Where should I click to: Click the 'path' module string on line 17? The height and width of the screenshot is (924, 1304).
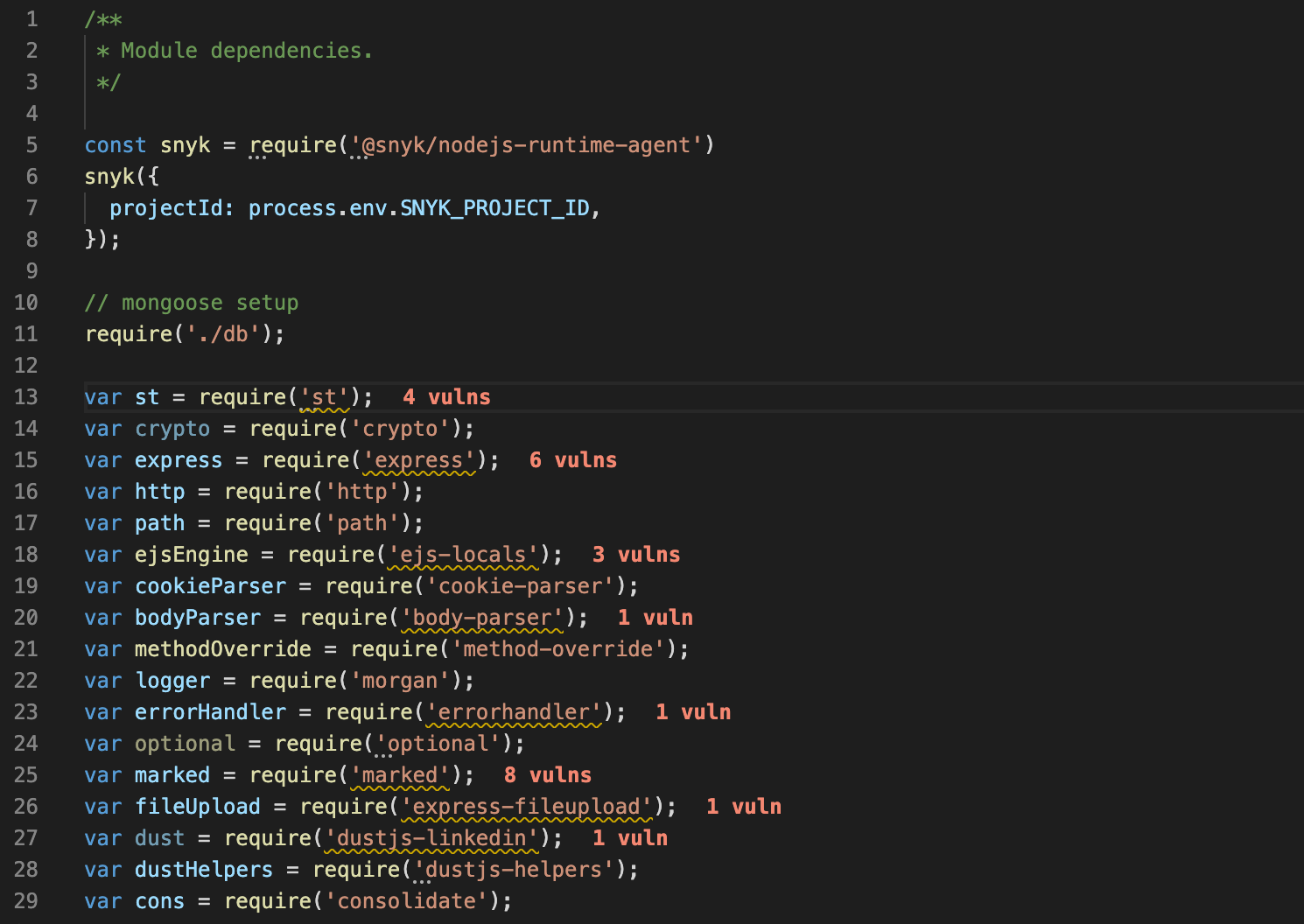coord(362,523)
